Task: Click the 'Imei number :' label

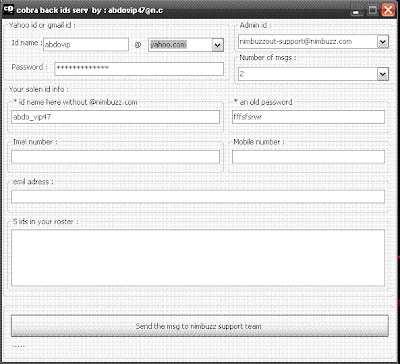Action: pos(35,142)
